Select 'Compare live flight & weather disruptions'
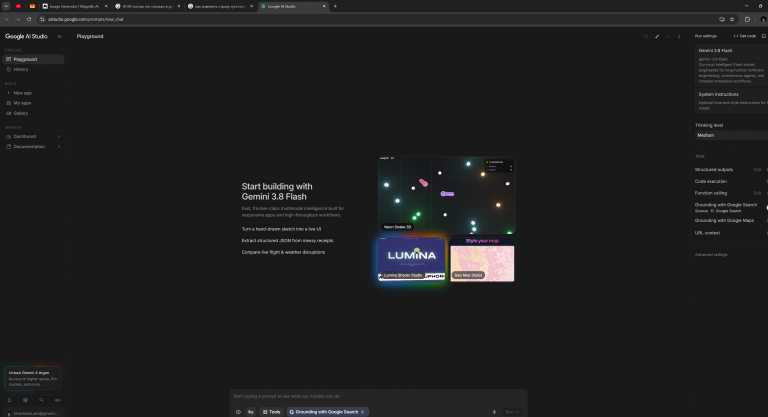768x417 pixels. pos(283,252)
